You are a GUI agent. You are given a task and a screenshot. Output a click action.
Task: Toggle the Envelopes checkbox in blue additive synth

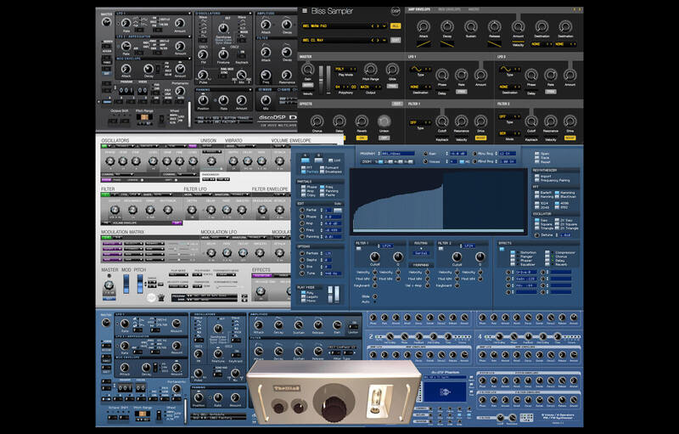322,172
